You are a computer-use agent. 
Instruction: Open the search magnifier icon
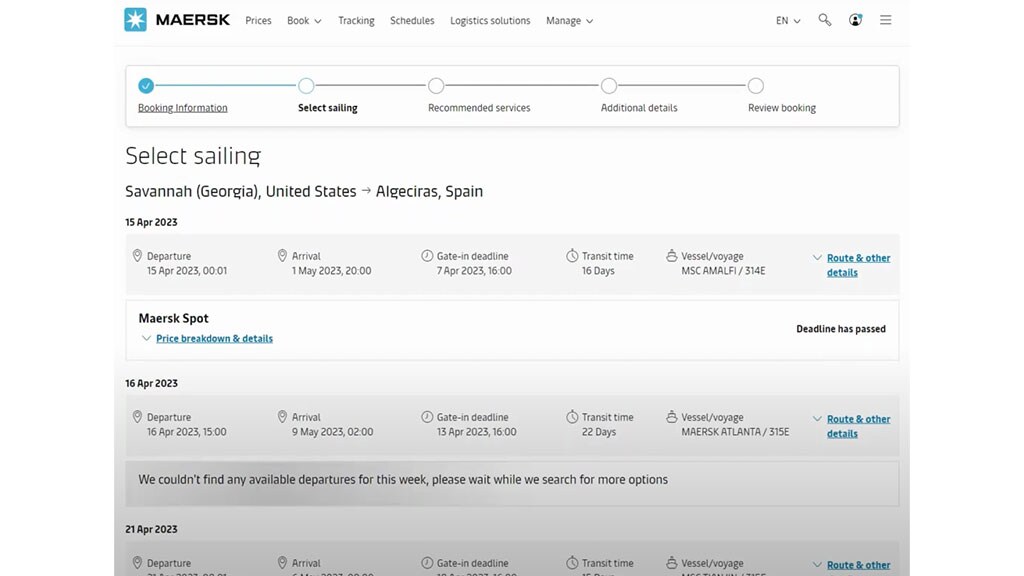coord(824,20)
